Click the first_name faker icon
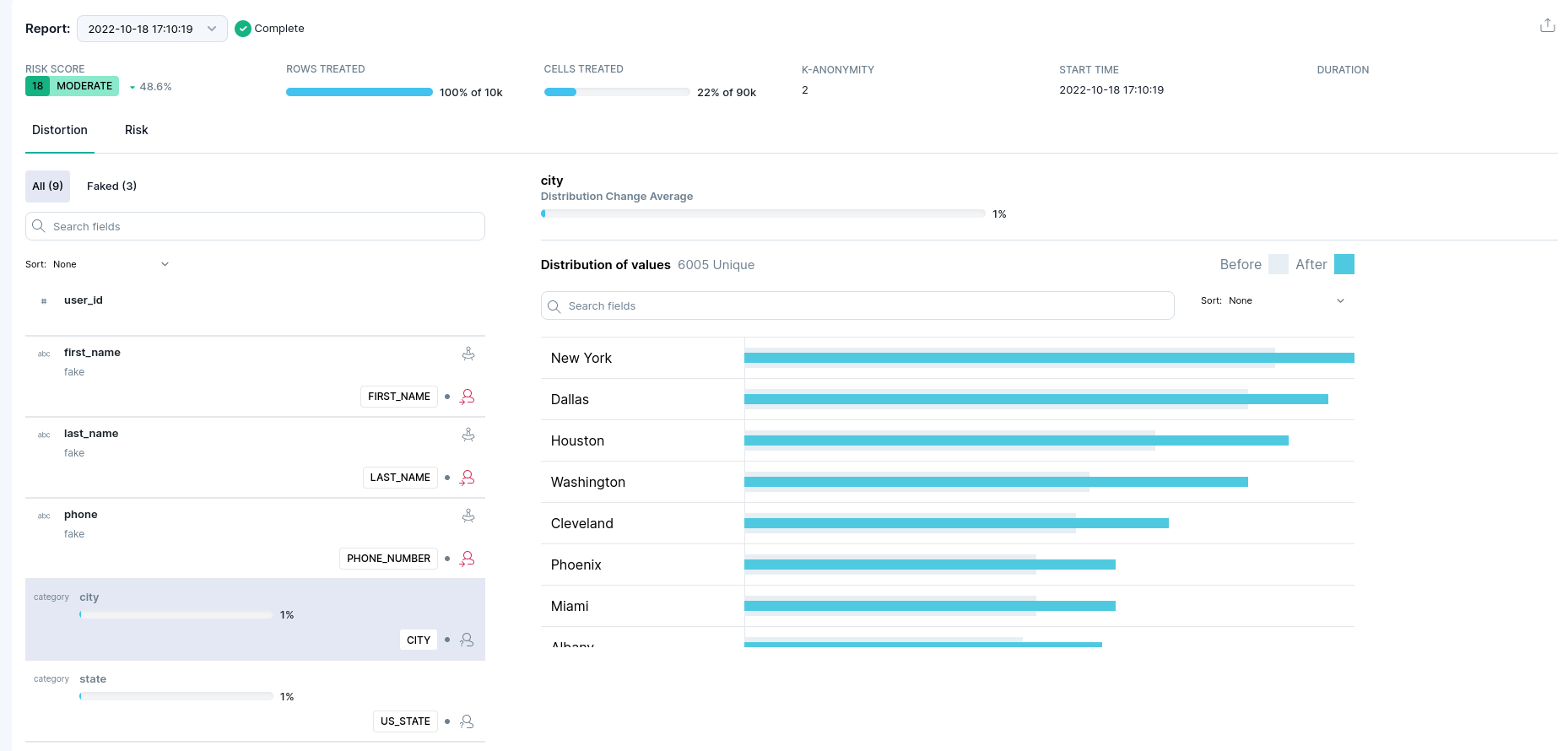Viewport: 1568px width, 751px height. (x=468, y=354)
